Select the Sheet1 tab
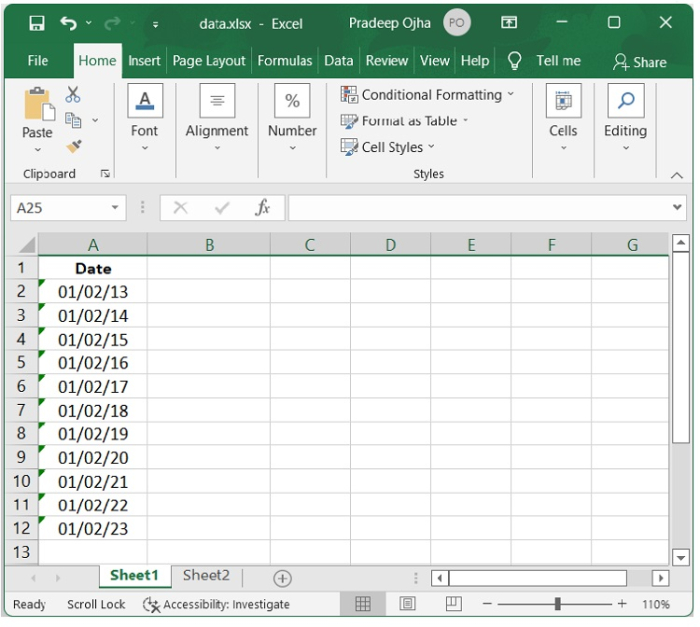Viewport: 700px width, 627px height. tap(134, 576)
